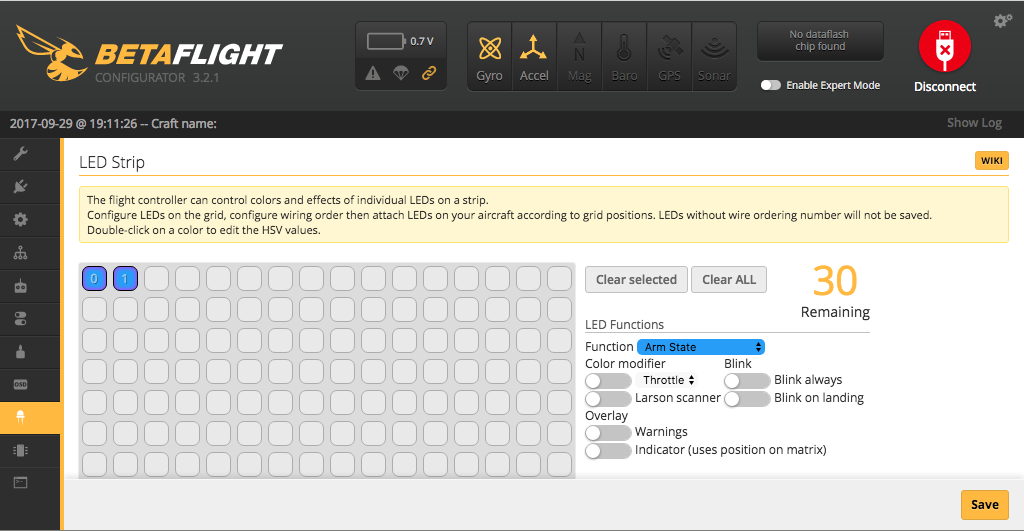Open the Setup tab wrench icon
The image size is (1024, 531).
coord(20,154)
